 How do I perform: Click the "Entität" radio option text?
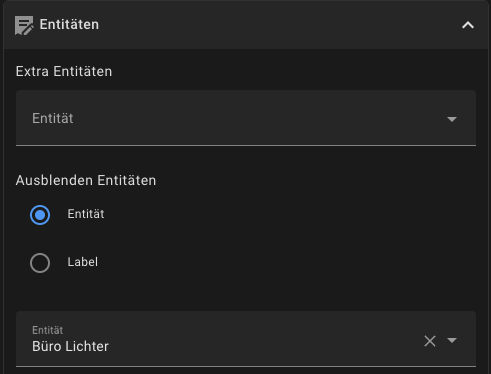pos(86,214)
